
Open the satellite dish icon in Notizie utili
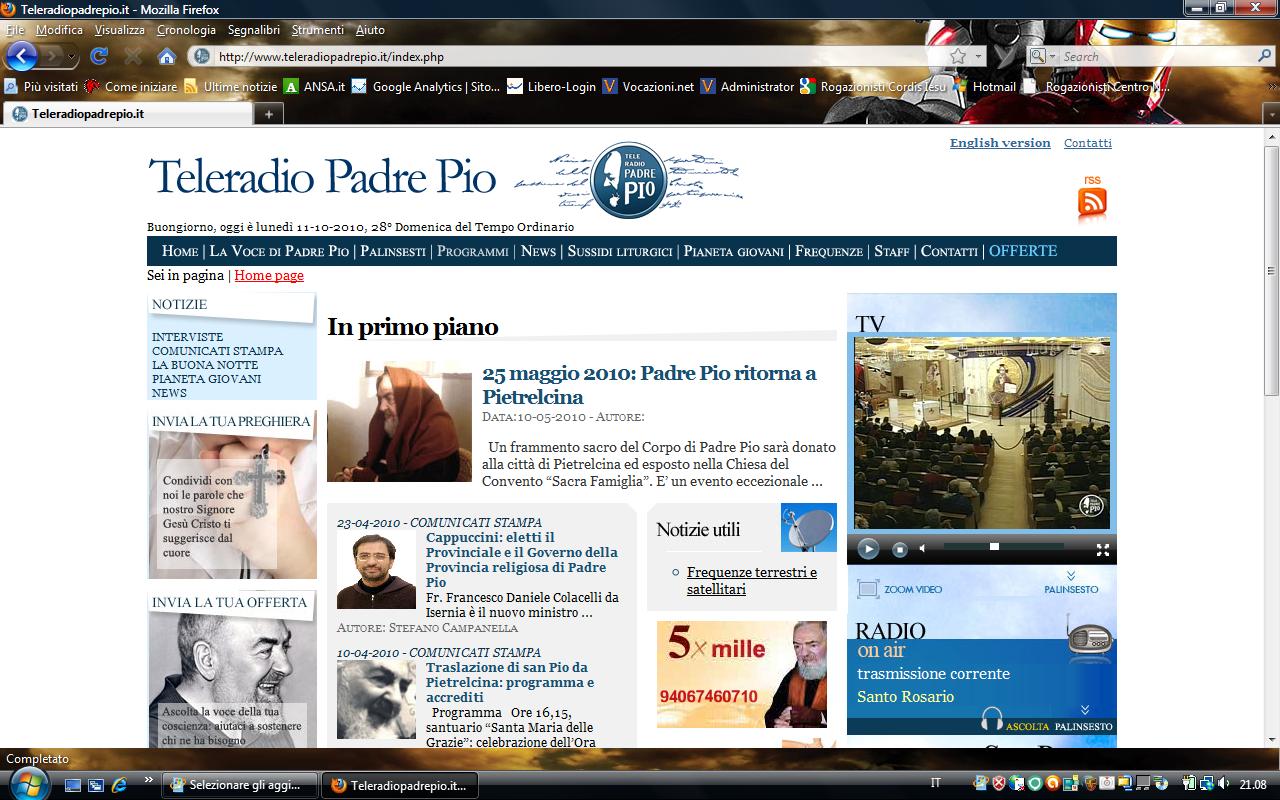point(808,527)
